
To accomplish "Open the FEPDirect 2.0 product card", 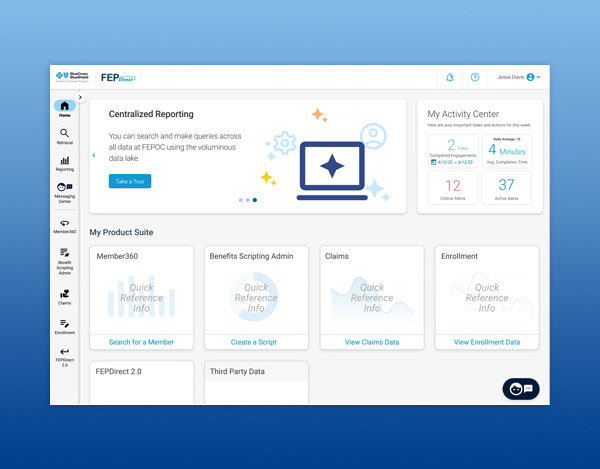I will (141, 383).
